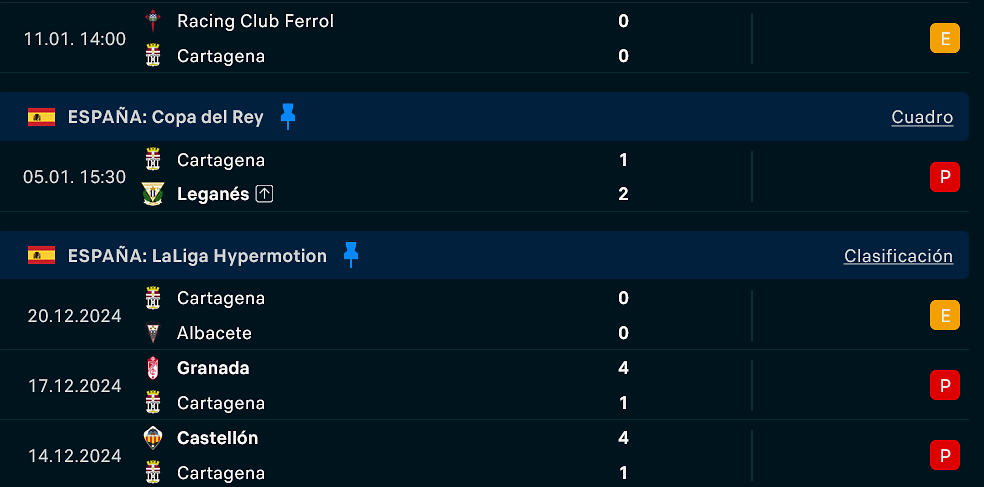Viewport: 984px width, 487px height.
Task: Click the Leganés advancing arrow icon
Action: click(x=264, y=195)
